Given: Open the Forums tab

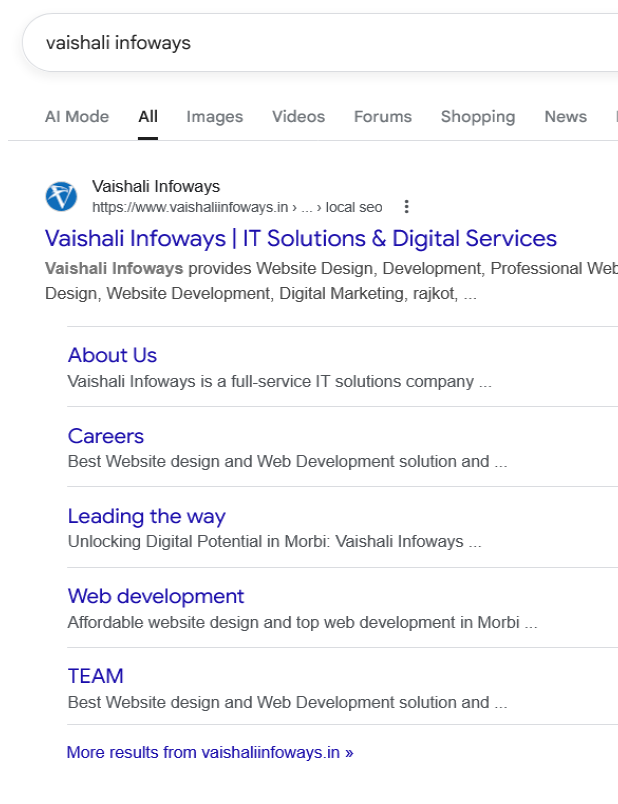Looking at the screenshot, I should (382, 117).
